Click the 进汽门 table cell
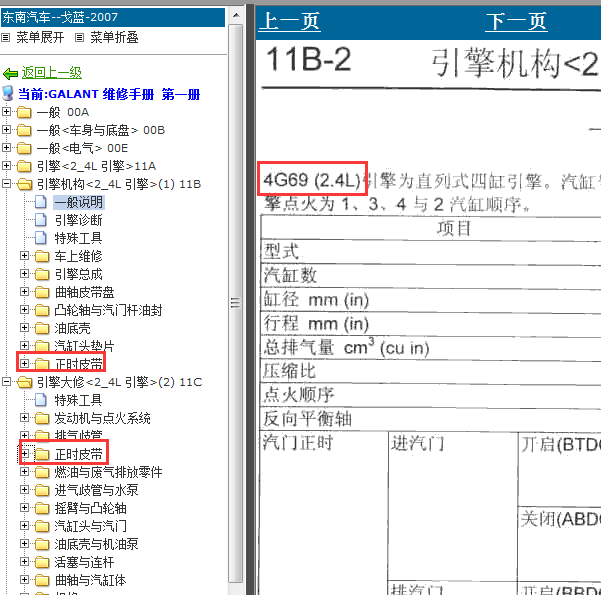The width and height of the screenshot is (601, 595). coord(453,506)
